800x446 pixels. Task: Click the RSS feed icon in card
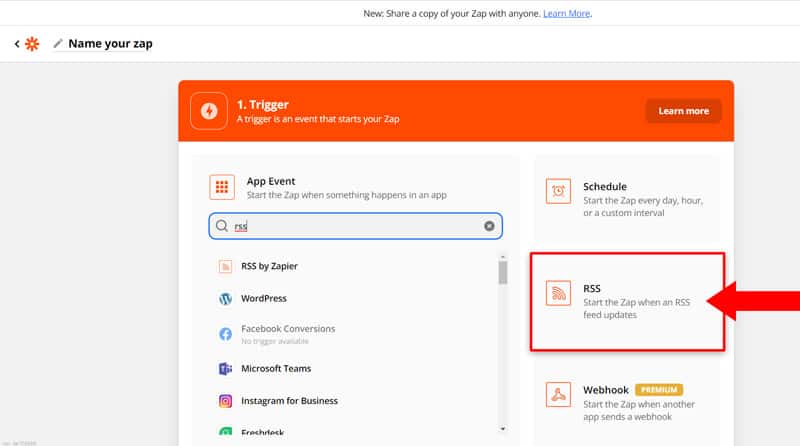[558, 293]
